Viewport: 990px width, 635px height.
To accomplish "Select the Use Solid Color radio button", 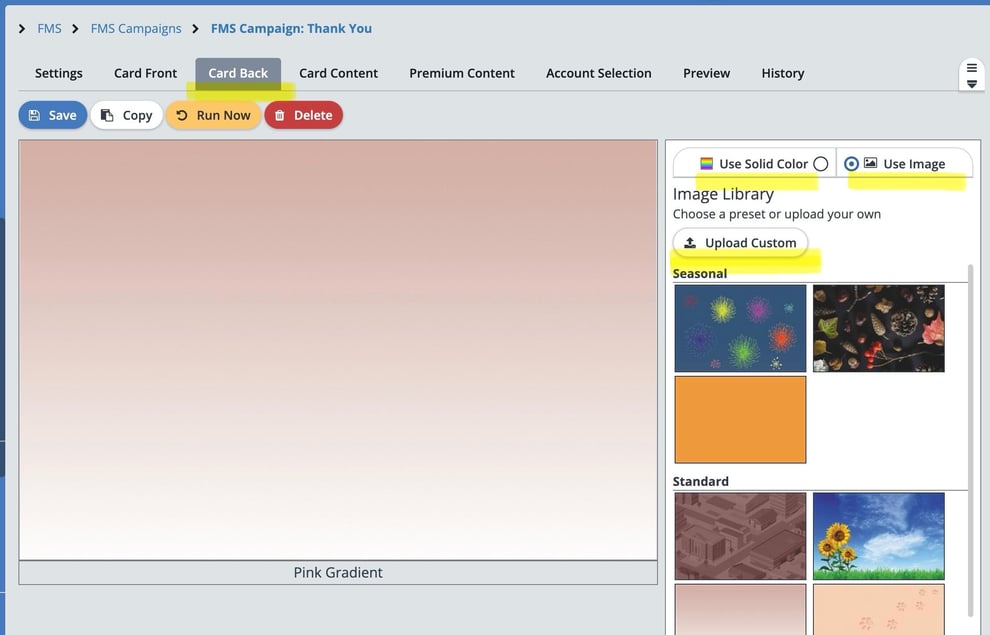I will 821,164.
